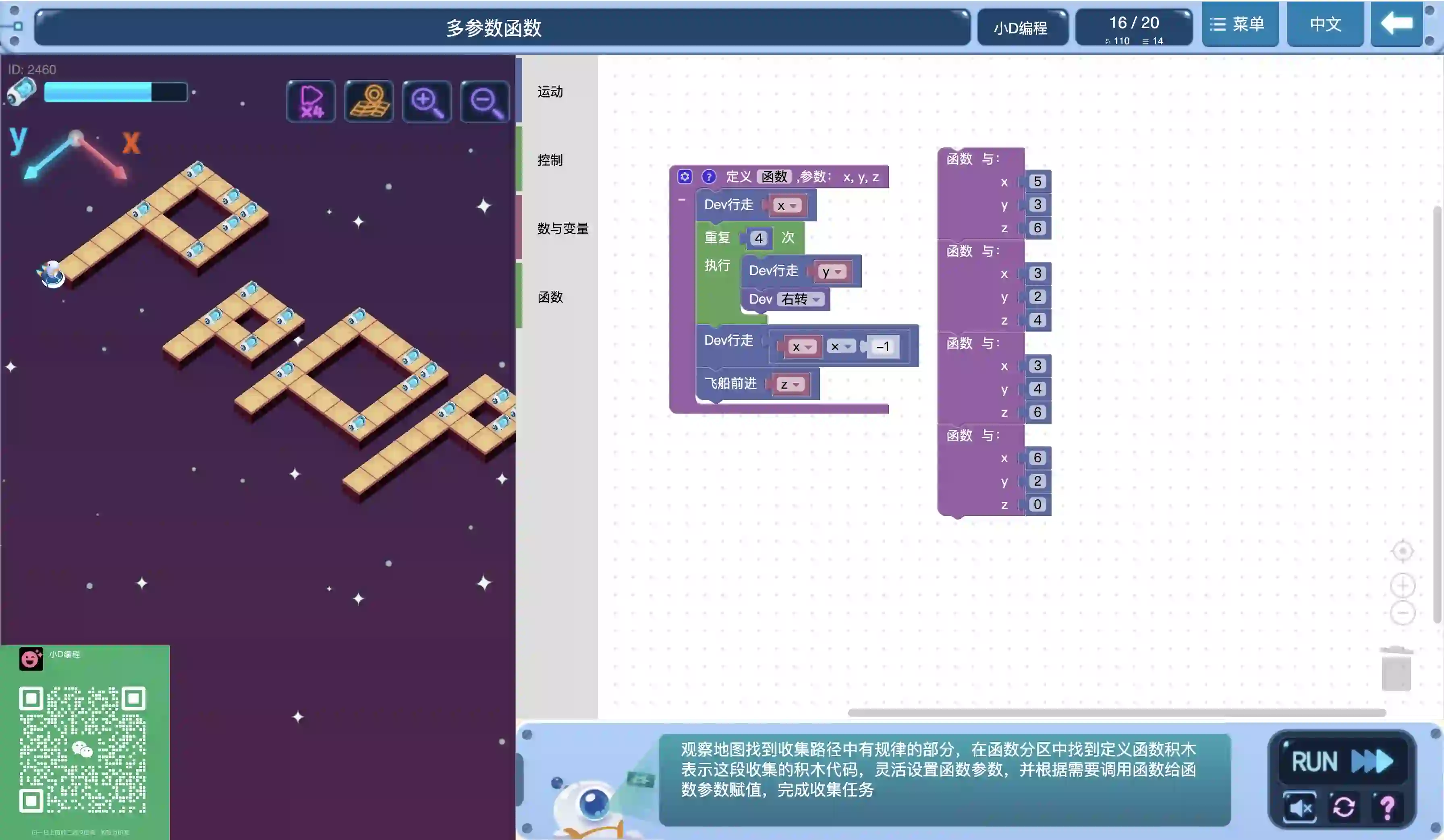Open the map location view icon
The image size is (1444, 840).
[x=369, y=101]
